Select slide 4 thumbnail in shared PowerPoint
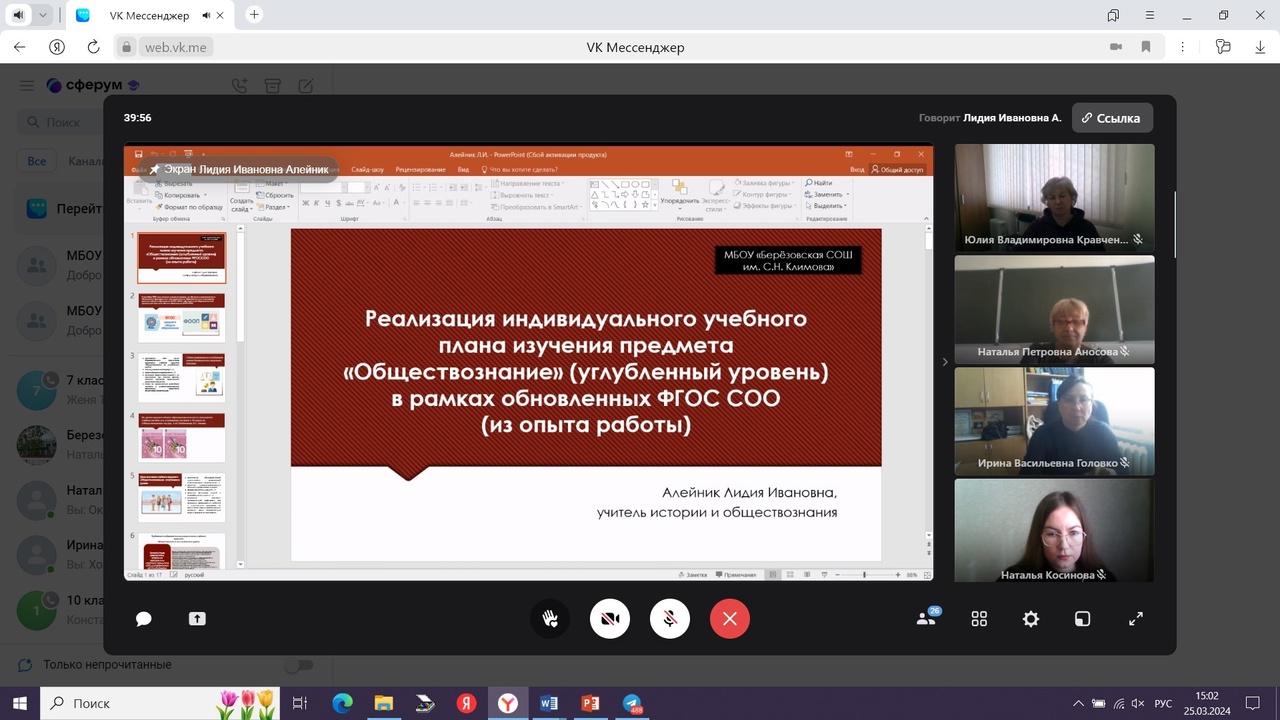The height and width of the screenshot is (720, 1280). pyautogui.click(x=182, y=437)
